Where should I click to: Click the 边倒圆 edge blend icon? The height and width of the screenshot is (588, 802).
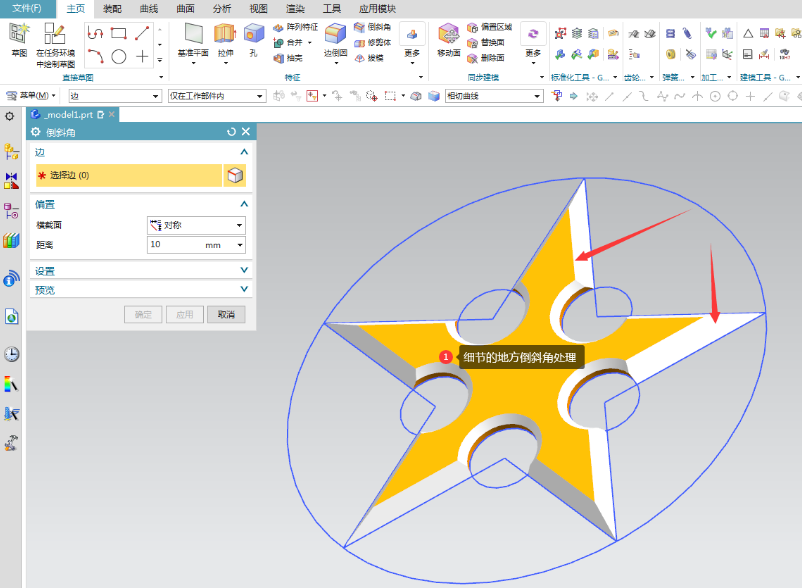point(336,34)
